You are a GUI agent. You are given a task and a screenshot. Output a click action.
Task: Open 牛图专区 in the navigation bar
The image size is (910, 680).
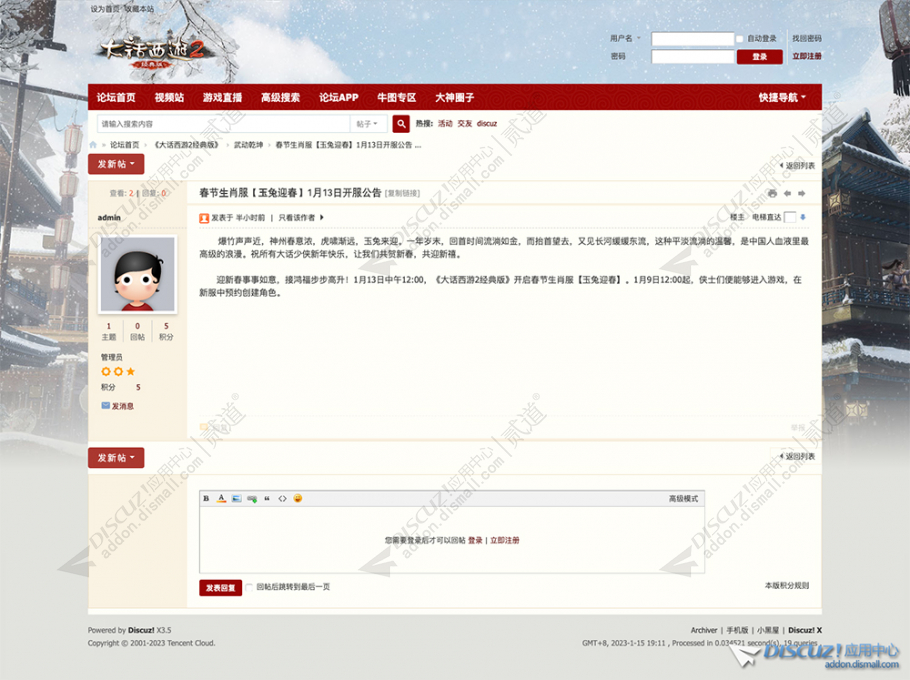(x=397, y=97)
